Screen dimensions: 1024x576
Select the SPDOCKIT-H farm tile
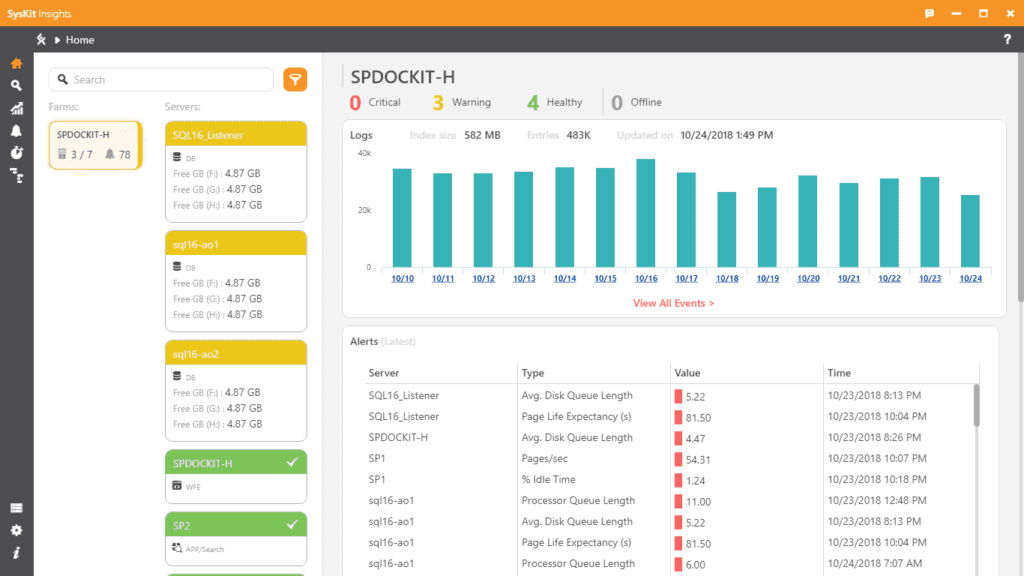pyautogui.click(x=95, y=145)
